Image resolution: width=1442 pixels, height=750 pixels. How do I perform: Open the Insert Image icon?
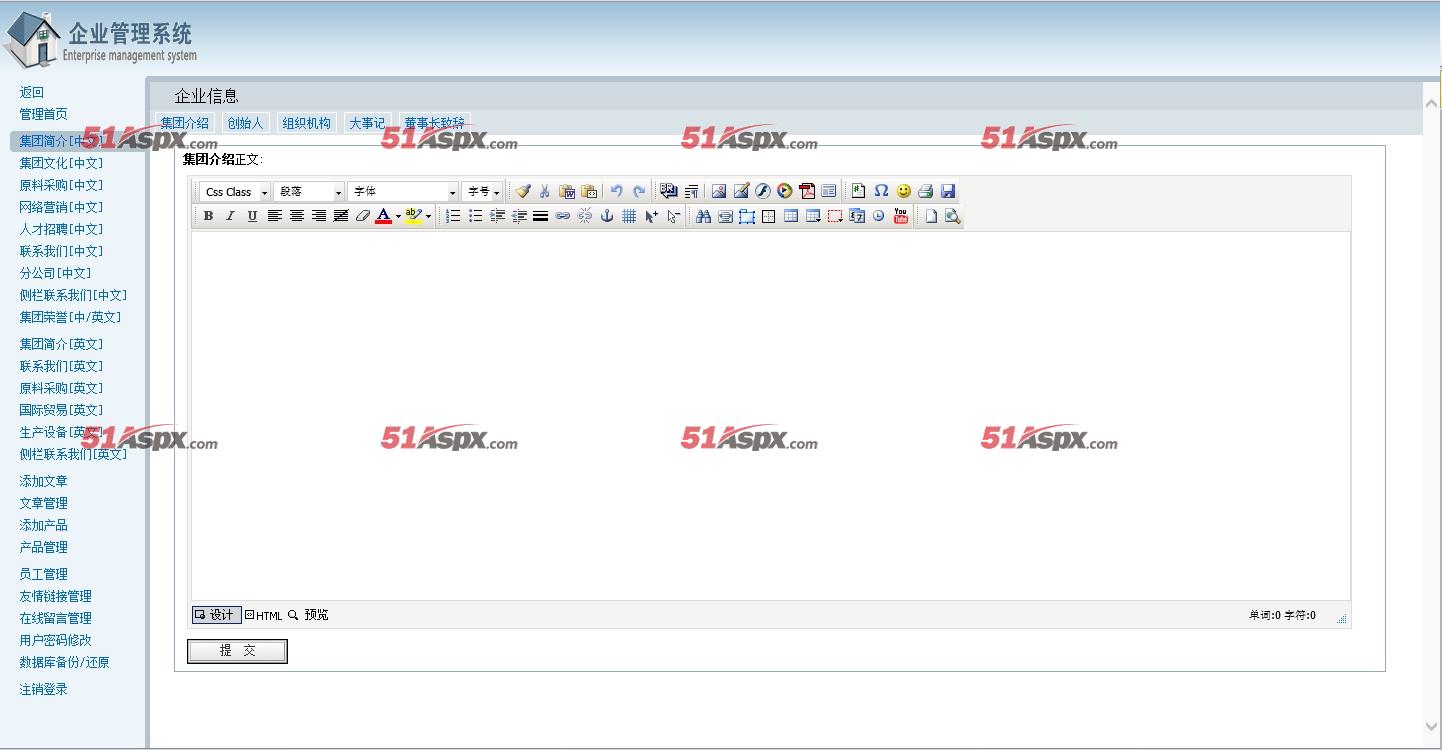tap(719, 191)
